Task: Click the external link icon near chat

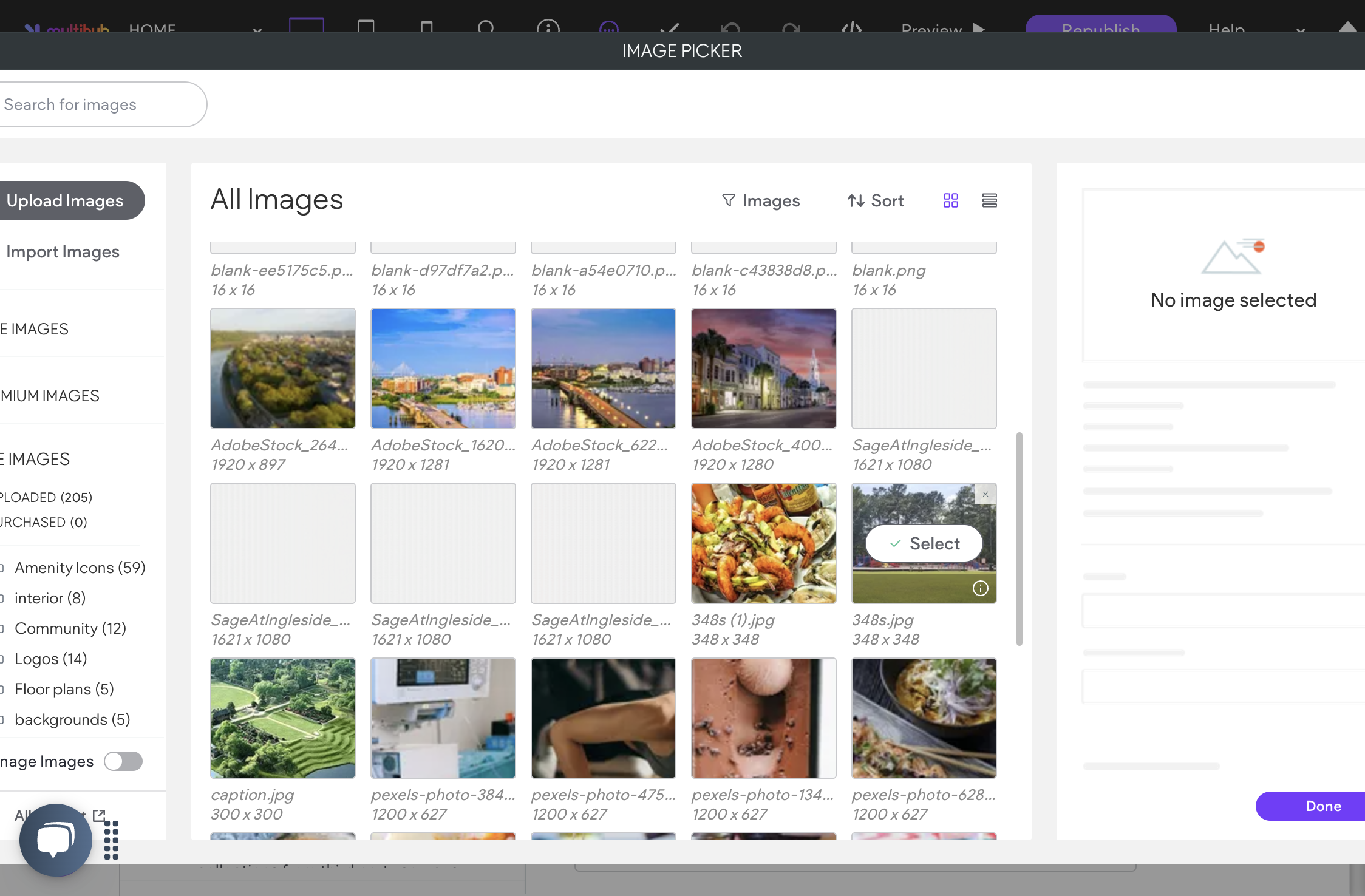Action: click(x=99, y=815)
